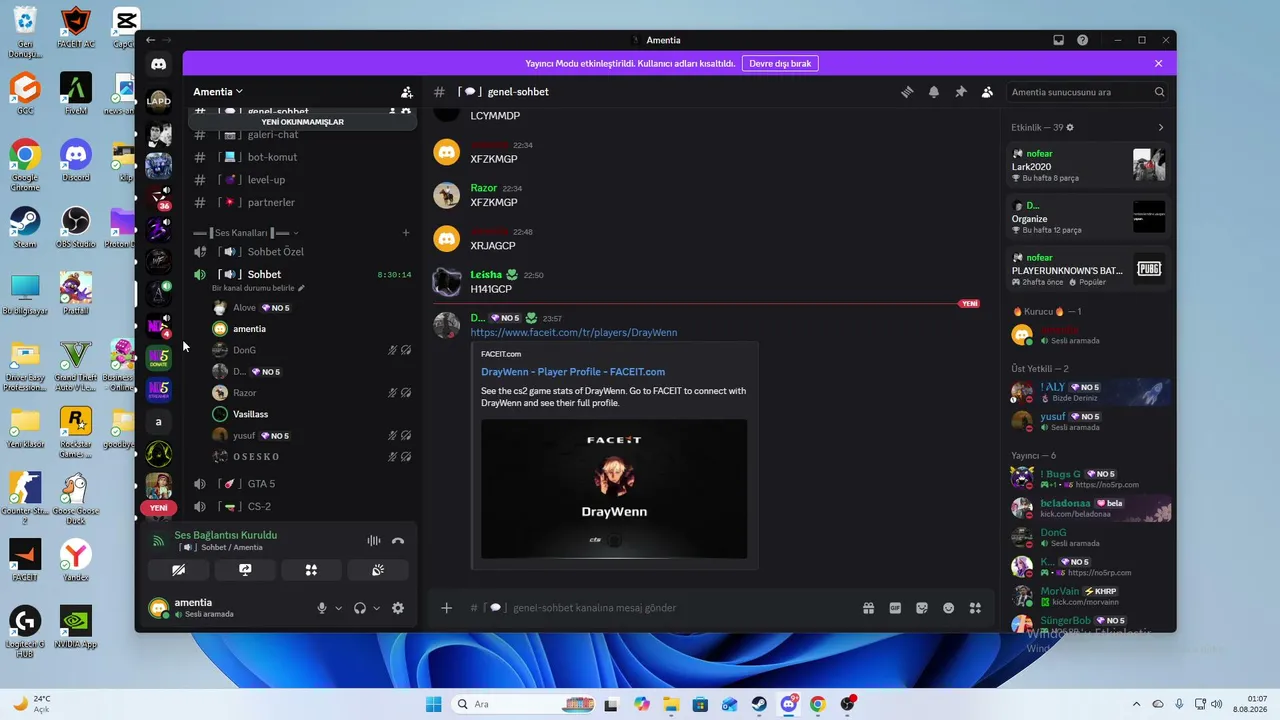Open Discord inbox icon in title bar
The height and width of the screenshot is (720, 1280).
pyautogui.click(x=1059, y=40)
